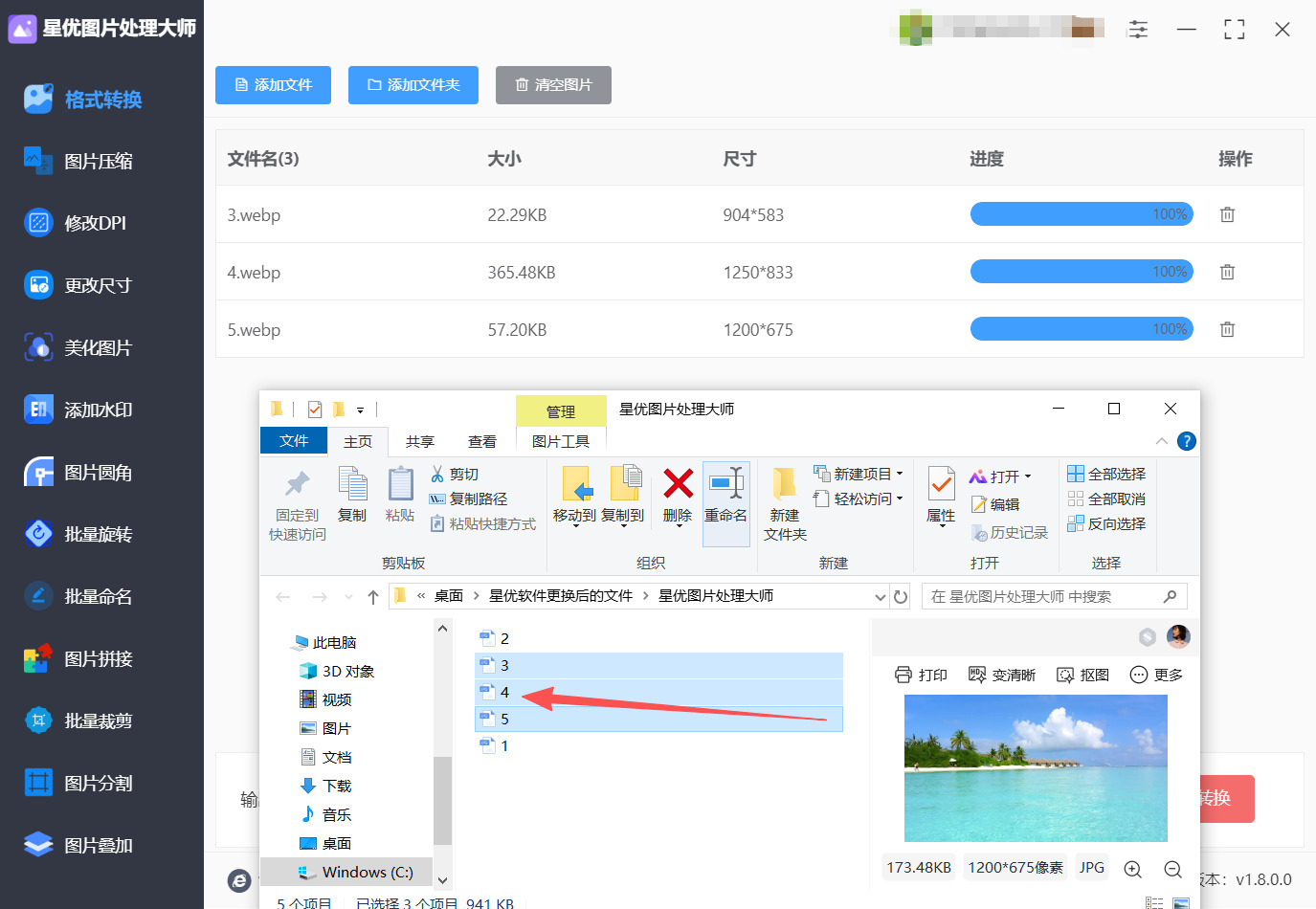Open the 图片分割 sidebar module
This screenshot has width=1316, height=909.
point(79,783)
